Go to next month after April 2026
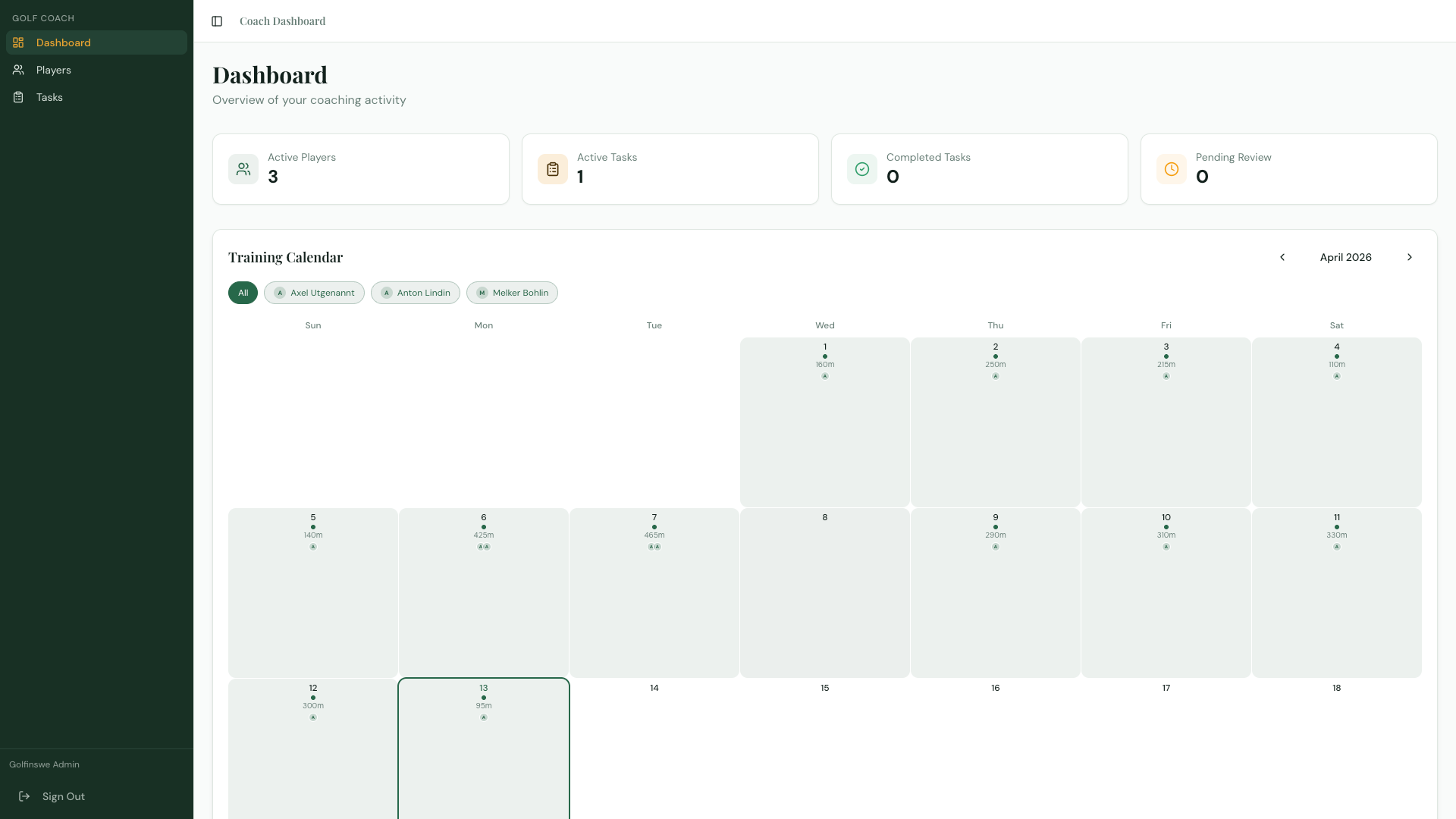This screenshot has width=1456, height=819. click(1410, 257)
